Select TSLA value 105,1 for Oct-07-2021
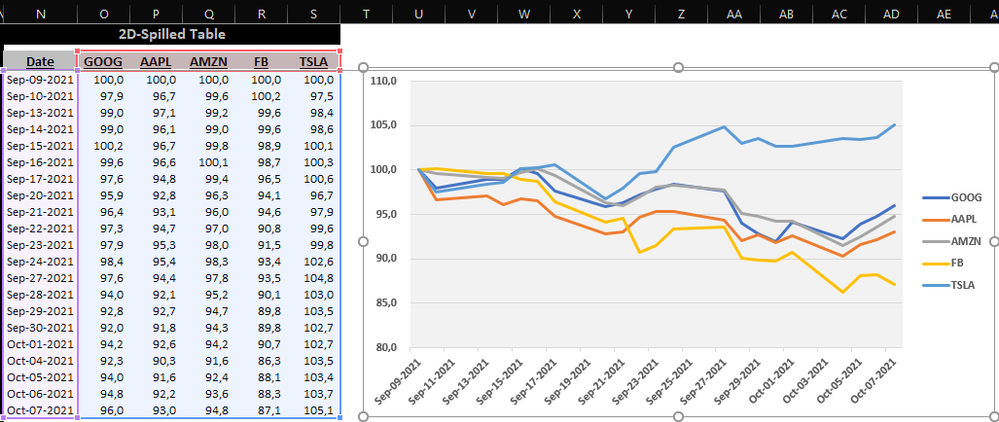999x422 pixels. coord(313,411)
